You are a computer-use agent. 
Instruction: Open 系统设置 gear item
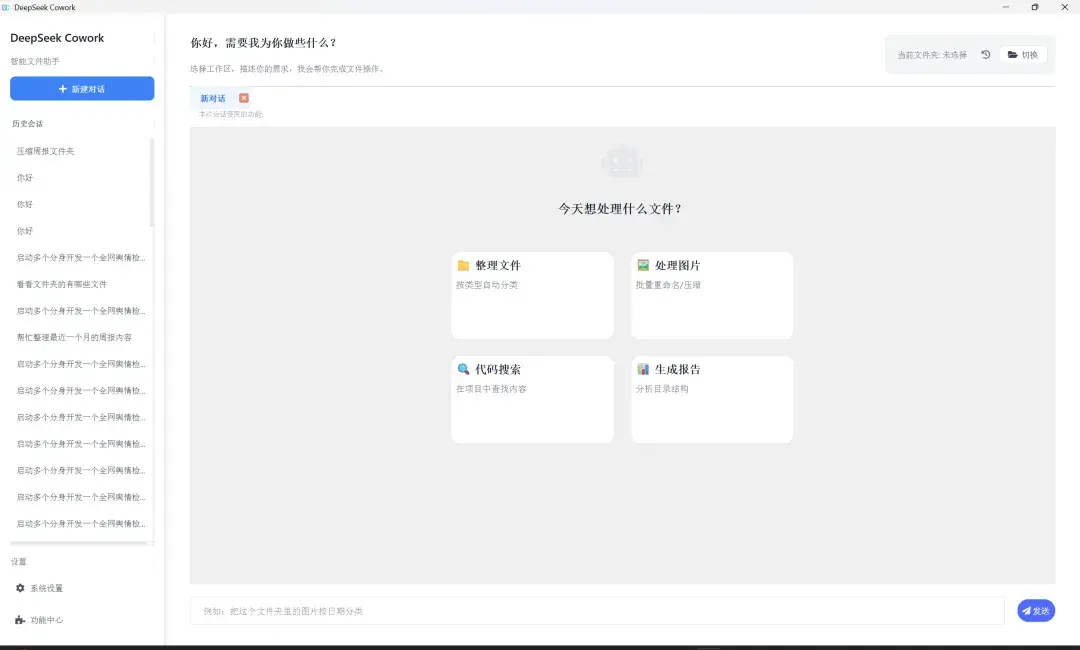40,588
